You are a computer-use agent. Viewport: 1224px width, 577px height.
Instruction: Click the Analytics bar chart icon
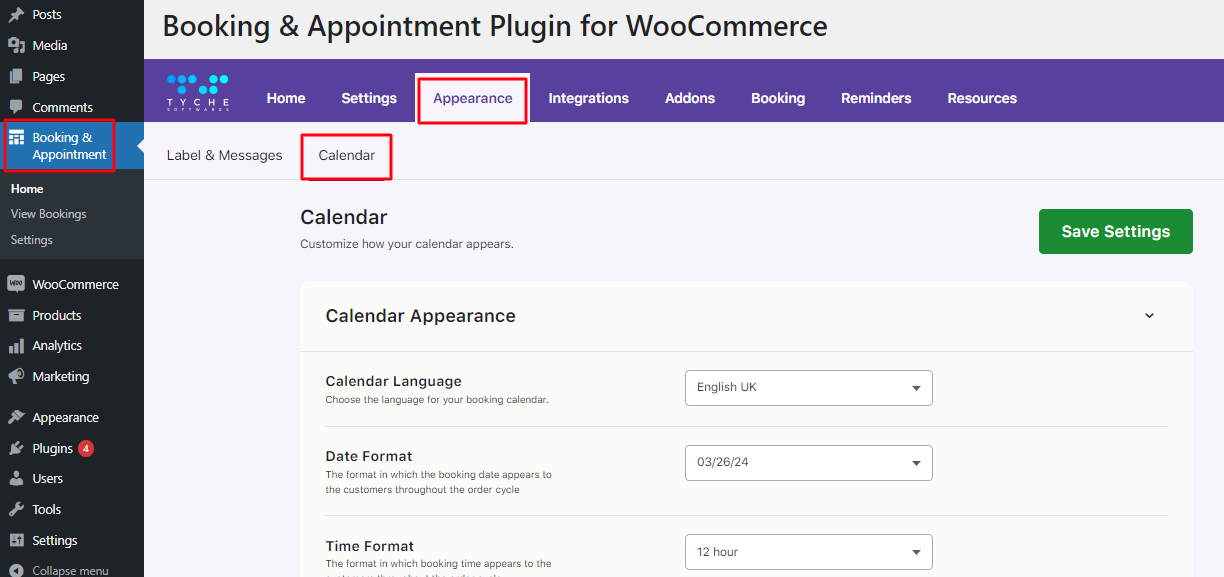click(16, 346)
